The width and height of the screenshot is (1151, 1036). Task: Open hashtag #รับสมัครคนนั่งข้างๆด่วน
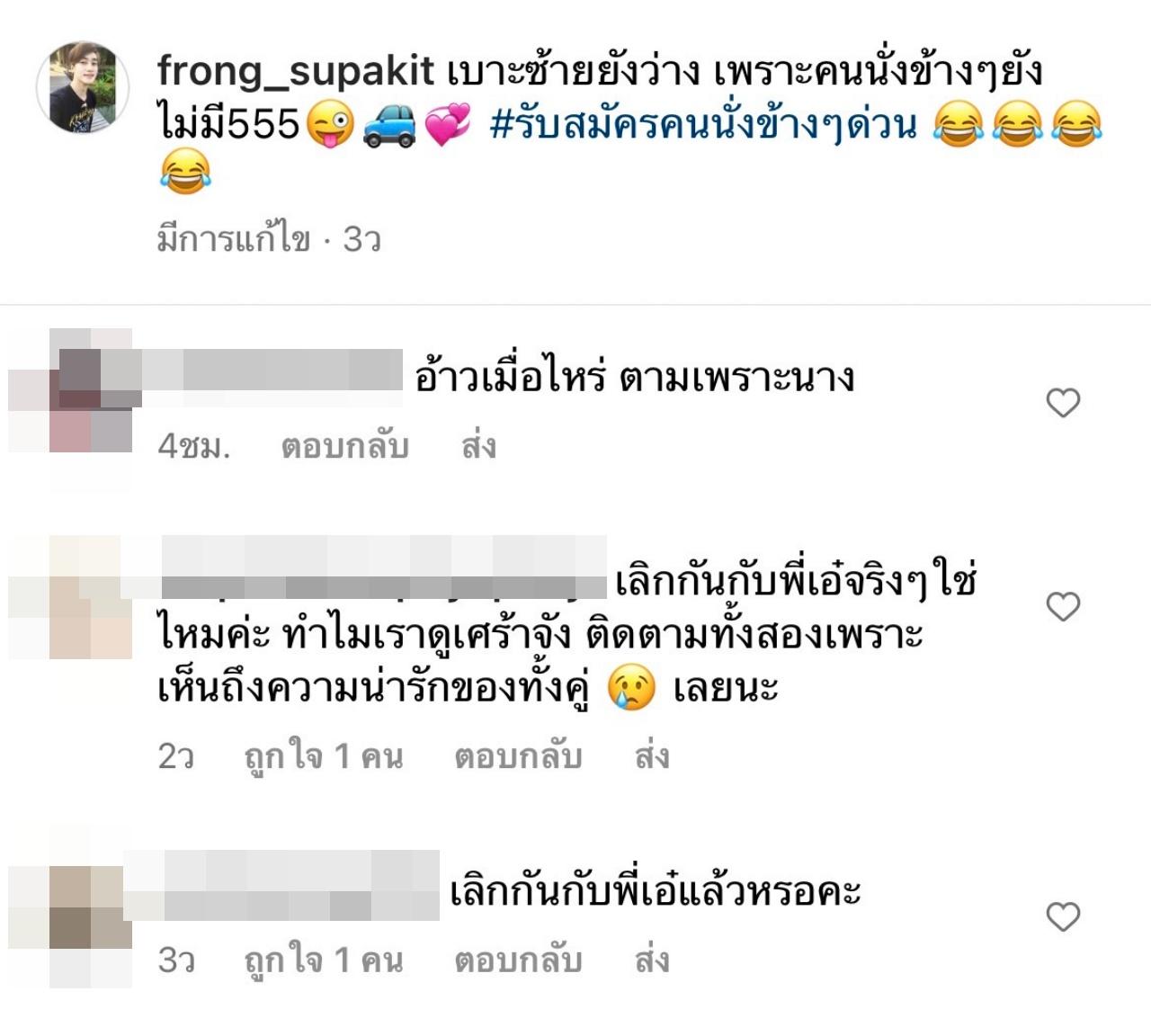(x=703, y=124)
